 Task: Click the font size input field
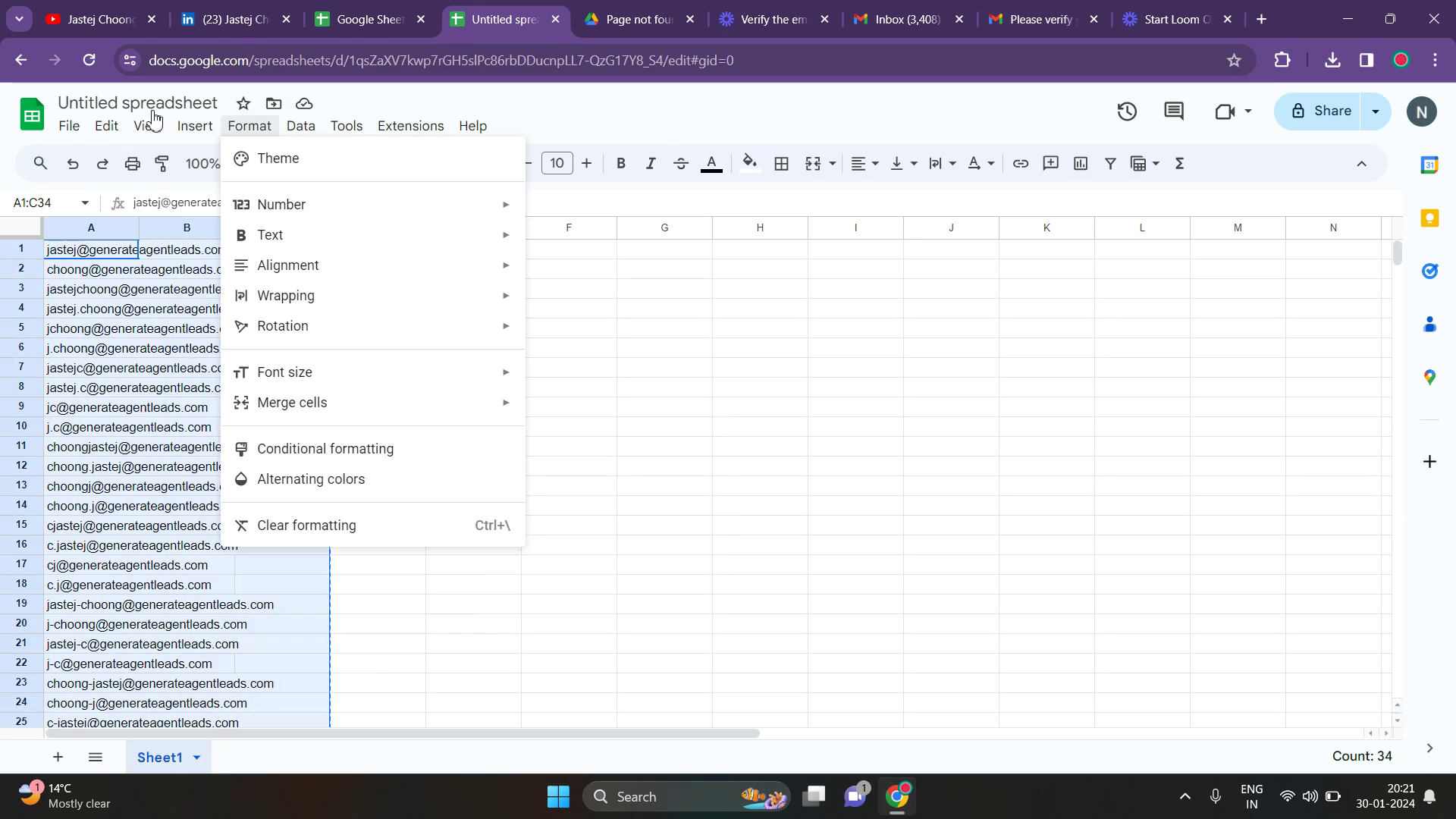(557, 163)
